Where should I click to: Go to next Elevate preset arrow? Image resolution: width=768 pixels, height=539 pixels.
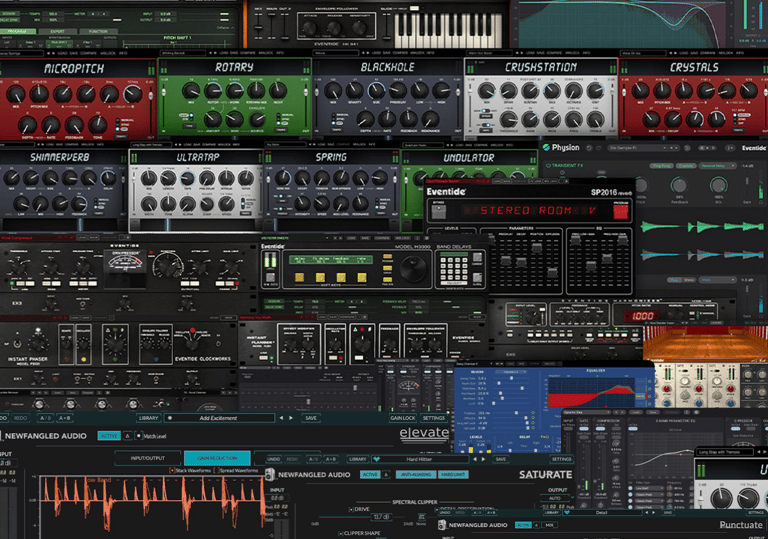pos(291,418)
